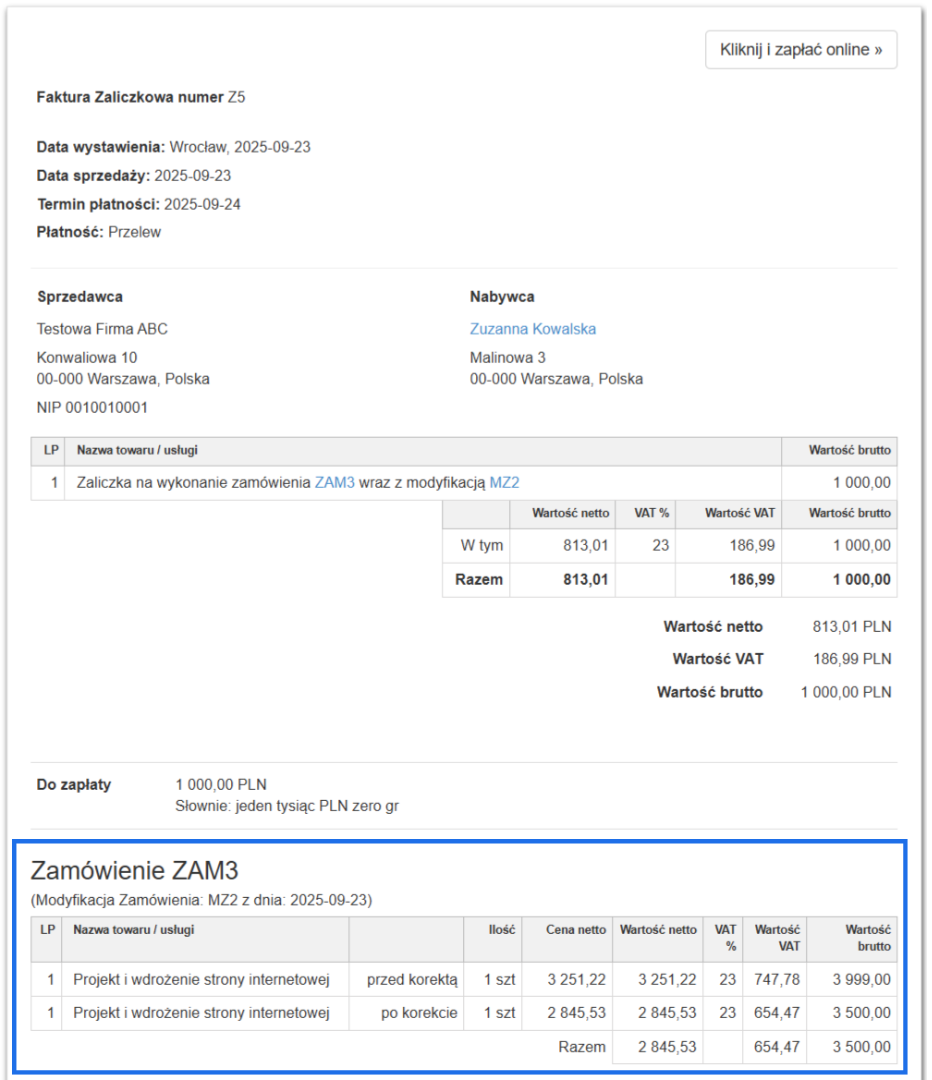The image size is (932, 1080).
Task: Click the 'Sprzedawca' section heading
Action: (x=80, y=297)
